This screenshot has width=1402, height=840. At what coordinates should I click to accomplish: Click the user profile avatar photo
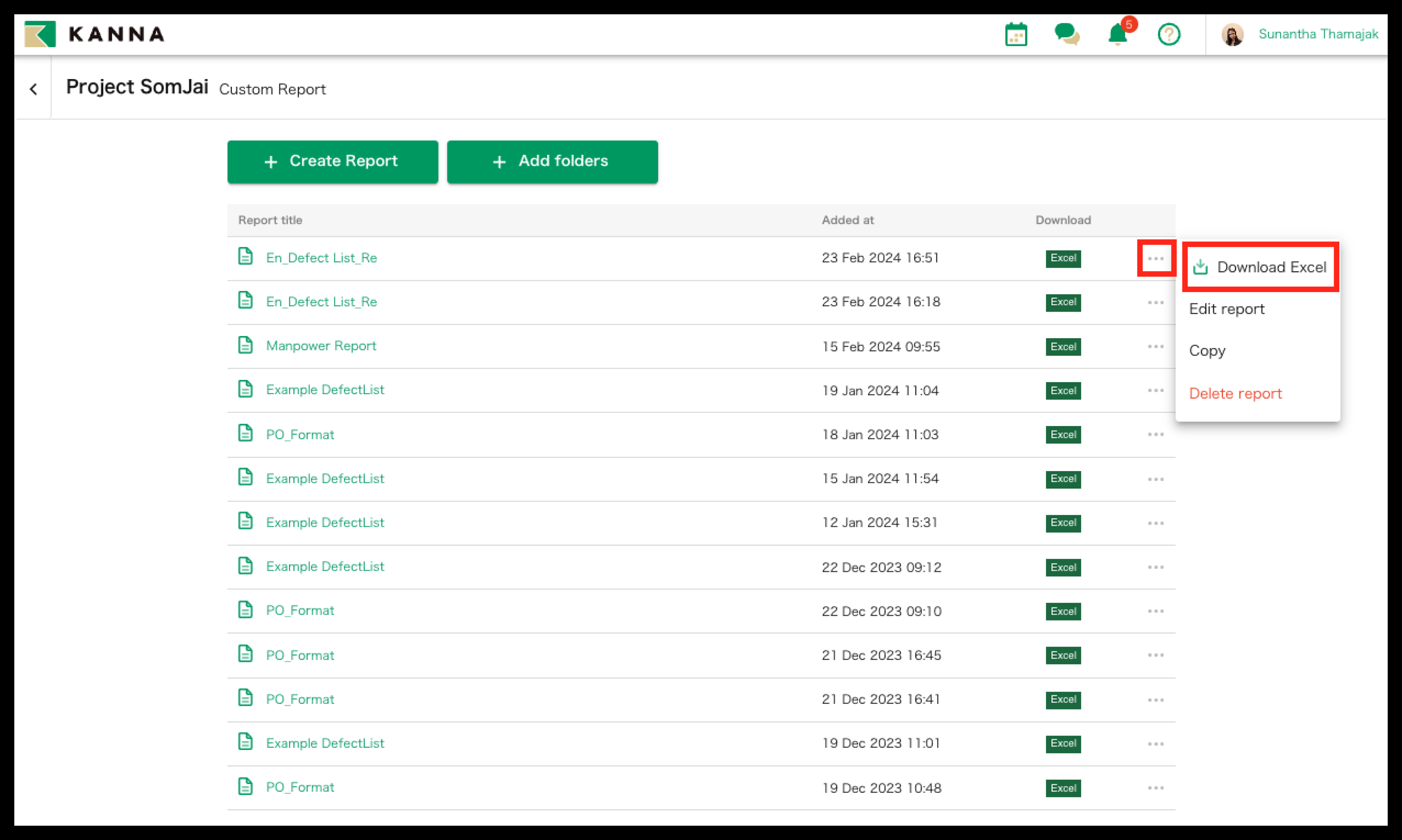[1232, 35]
